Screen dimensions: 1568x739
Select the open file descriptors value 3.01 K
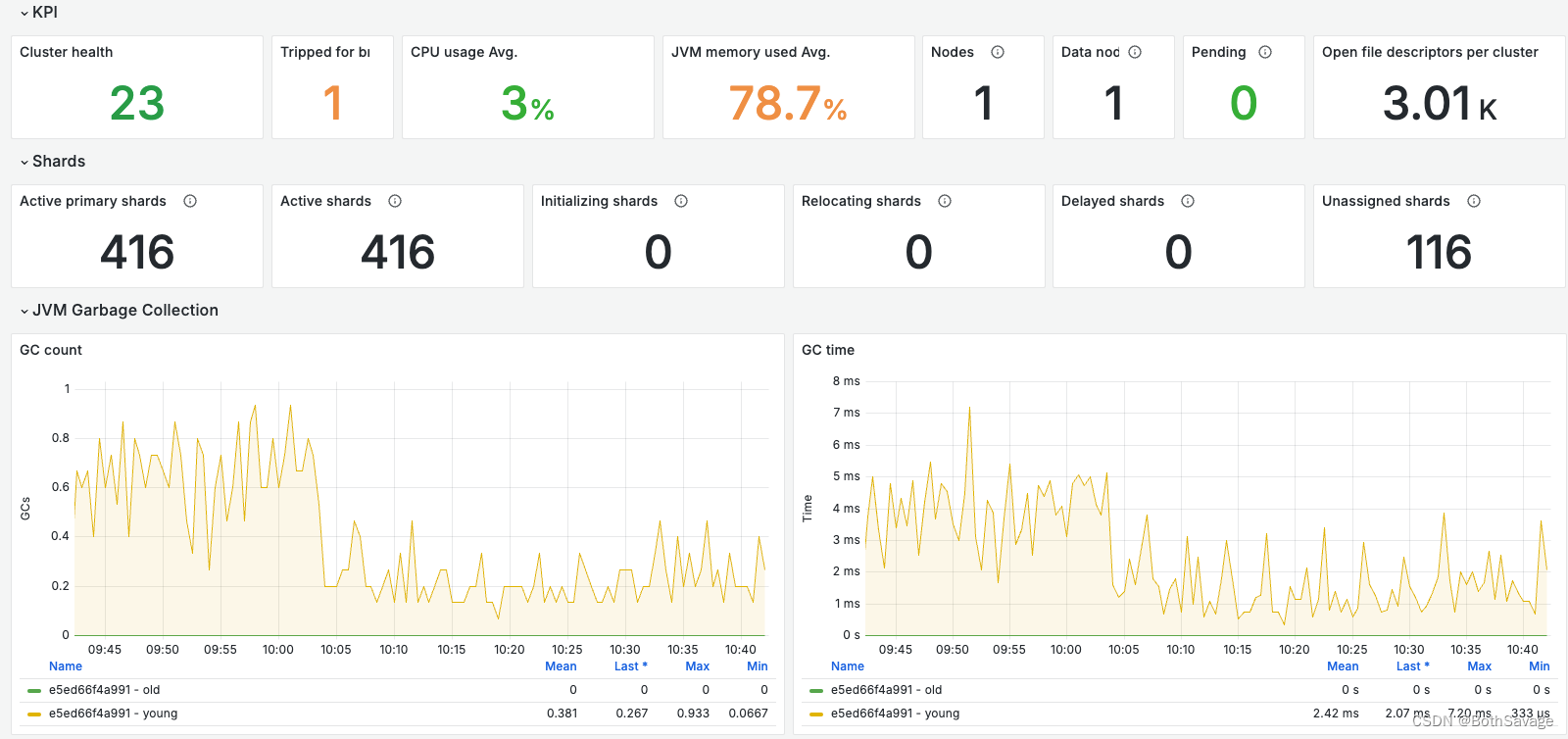[1440, 103]
